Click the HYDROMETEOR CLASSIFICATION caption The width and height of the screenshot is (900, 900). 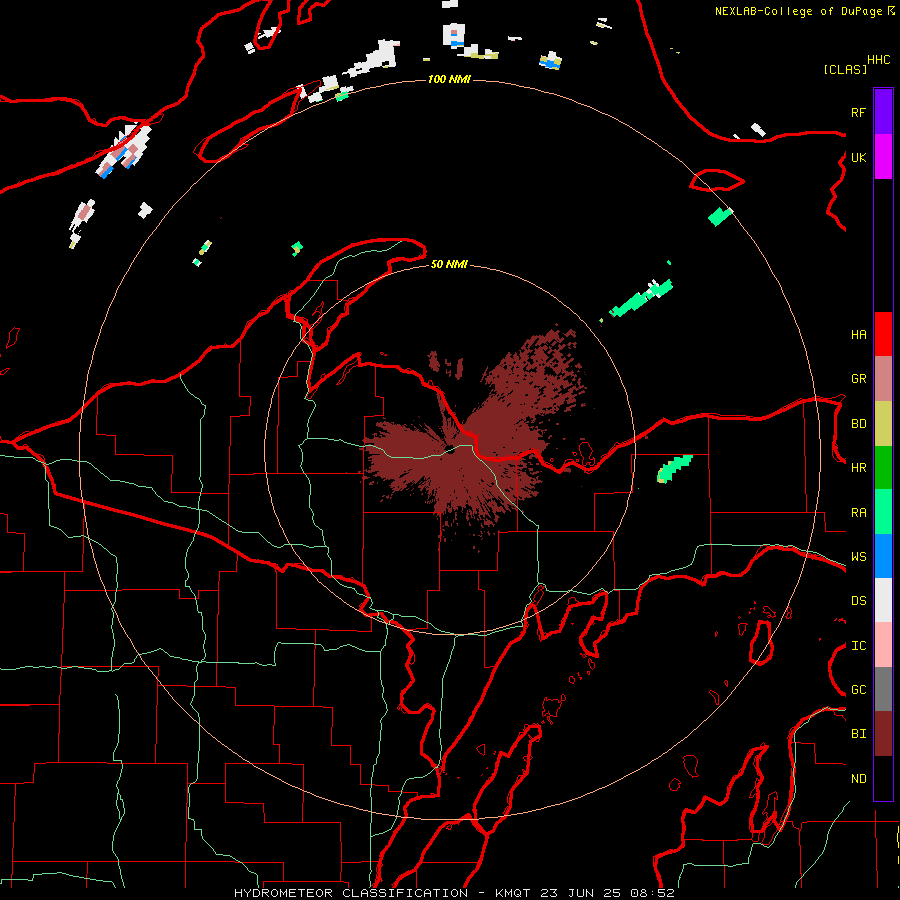(x=351, y=893)
